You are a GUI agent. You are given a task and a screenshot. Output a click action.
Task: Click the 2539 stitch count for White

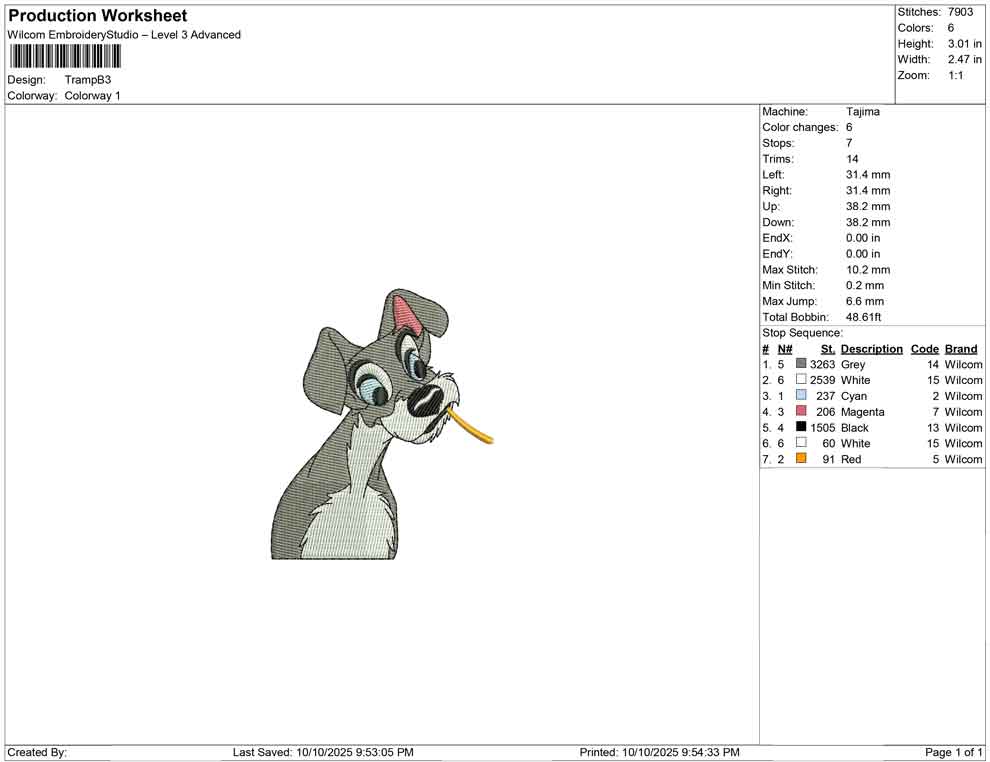click(x=822, y=380)
